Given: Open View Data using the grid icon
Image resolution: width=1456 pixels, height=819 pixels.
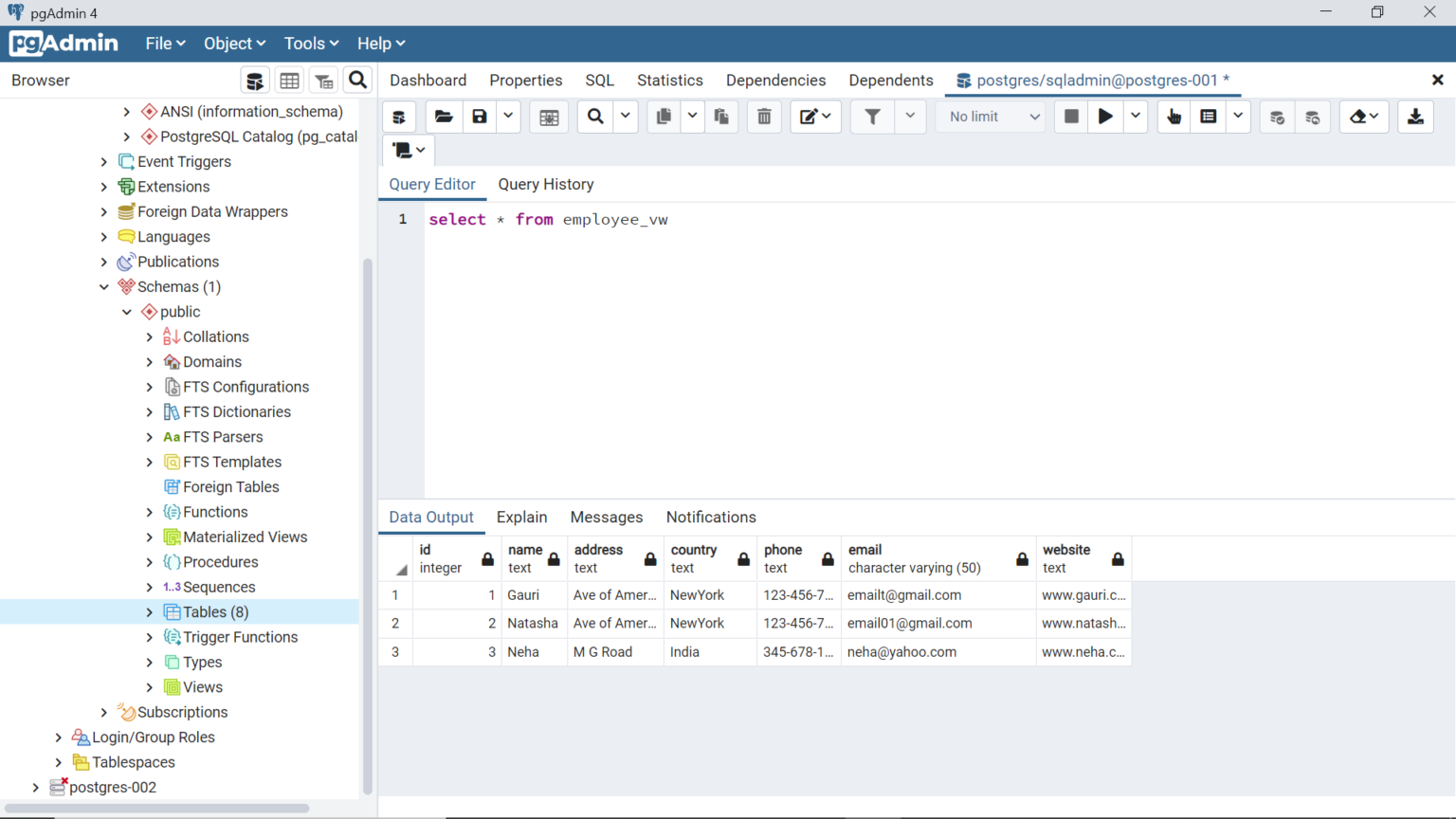Looking at the screenshot, I should [x=289, y=80].
